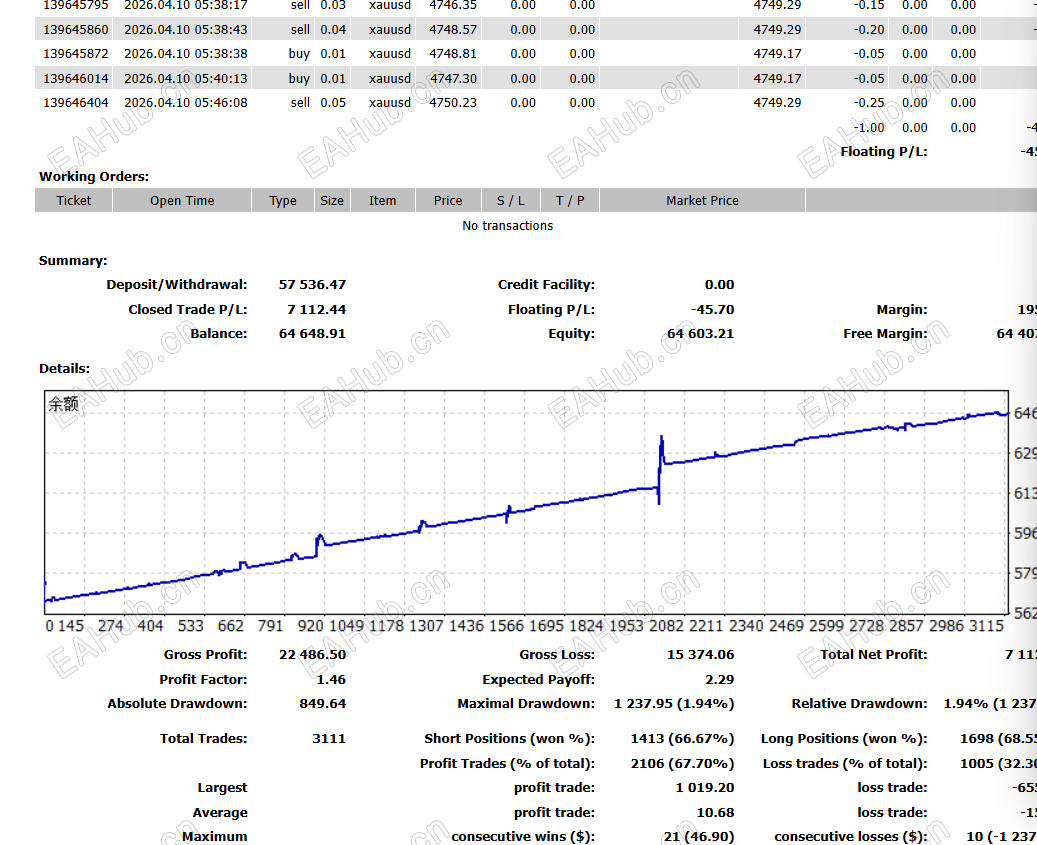This screenshot has width=1037, height=845.
Task: Select the open price 4747.30
Action: 453,79
